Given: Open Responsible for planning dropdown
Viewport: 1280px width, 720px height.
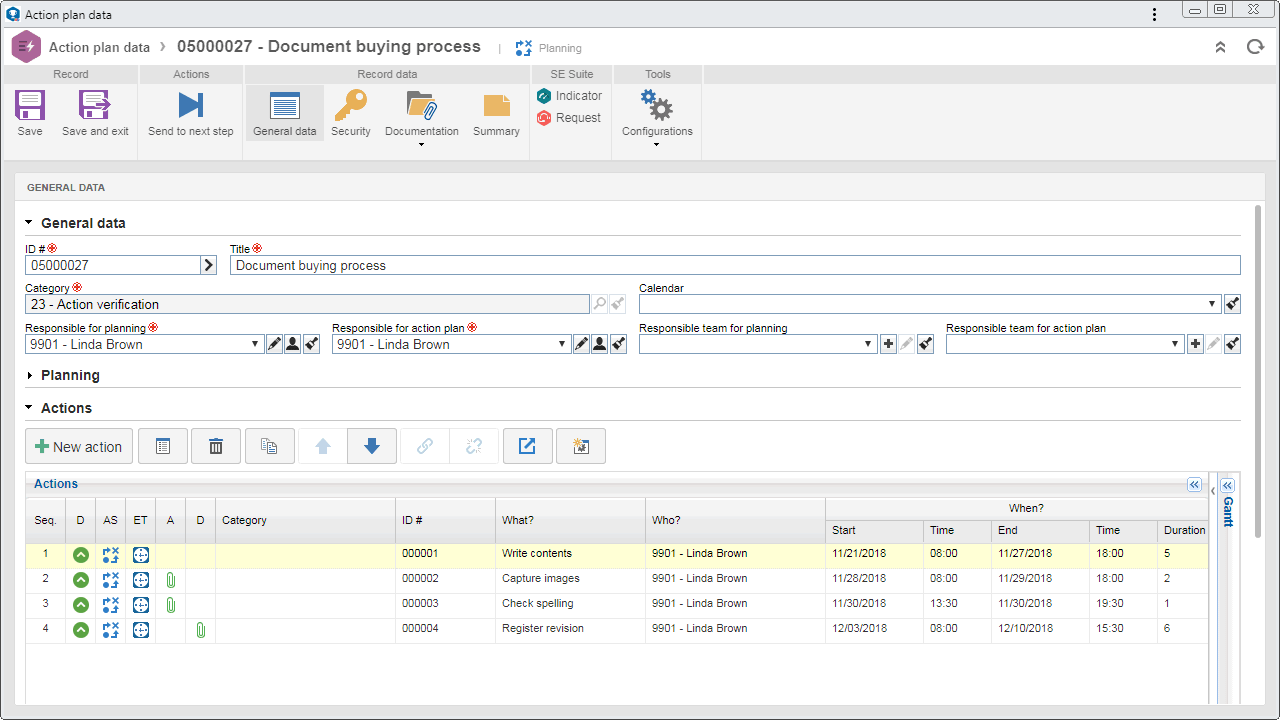Looking at the screenshot, I should pos(256,344).
